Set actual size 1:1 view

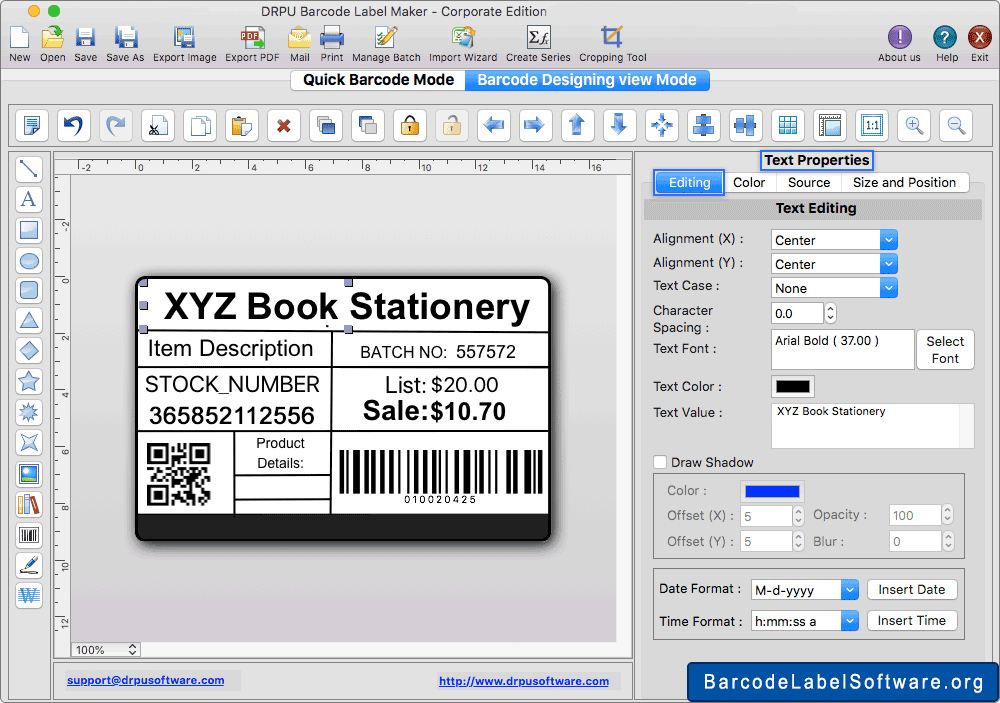(x=872, y=125)
